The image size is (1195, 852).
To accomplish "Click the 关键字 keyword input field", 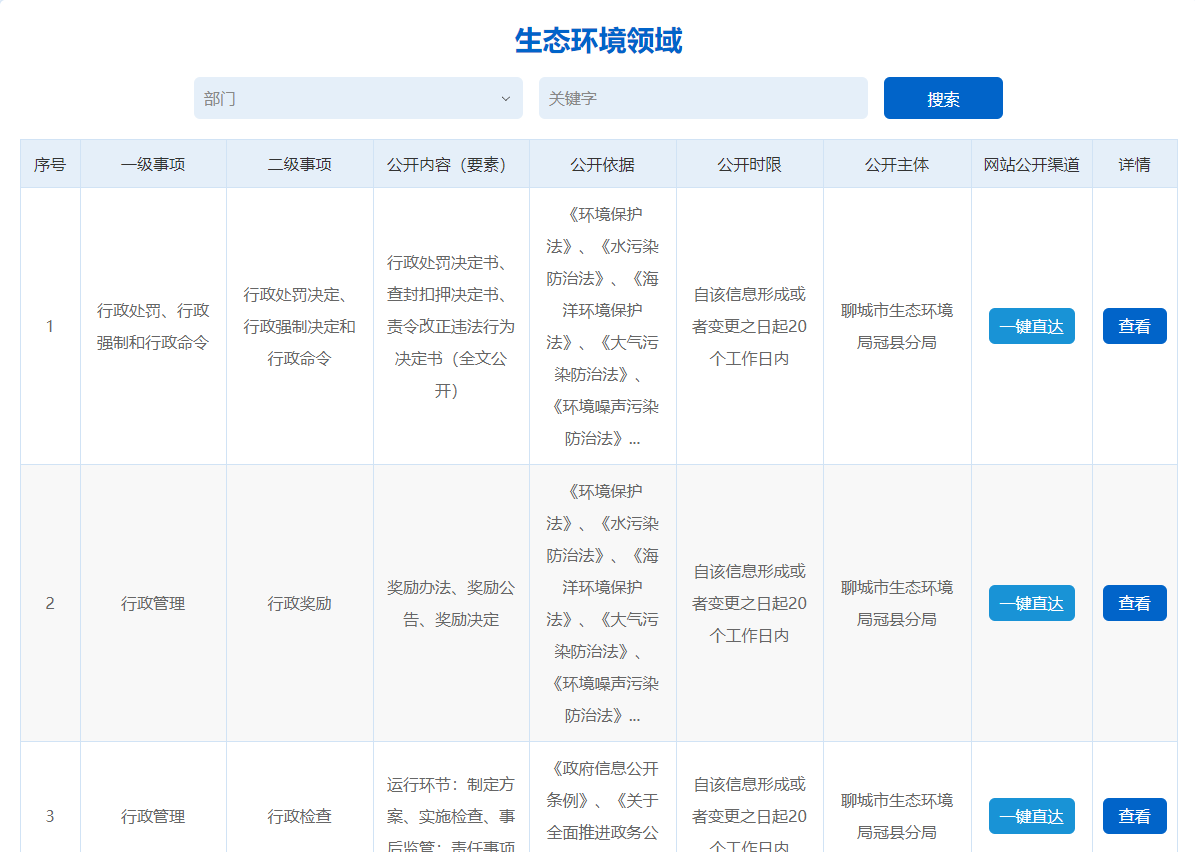I will [703, 98].
